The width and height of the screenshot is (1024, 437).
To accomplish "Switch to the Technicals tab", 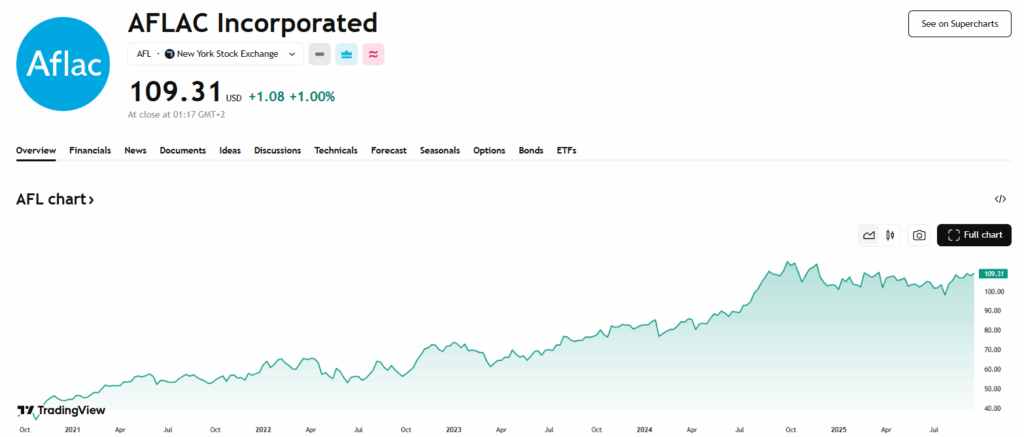I will tap(335, 150).
